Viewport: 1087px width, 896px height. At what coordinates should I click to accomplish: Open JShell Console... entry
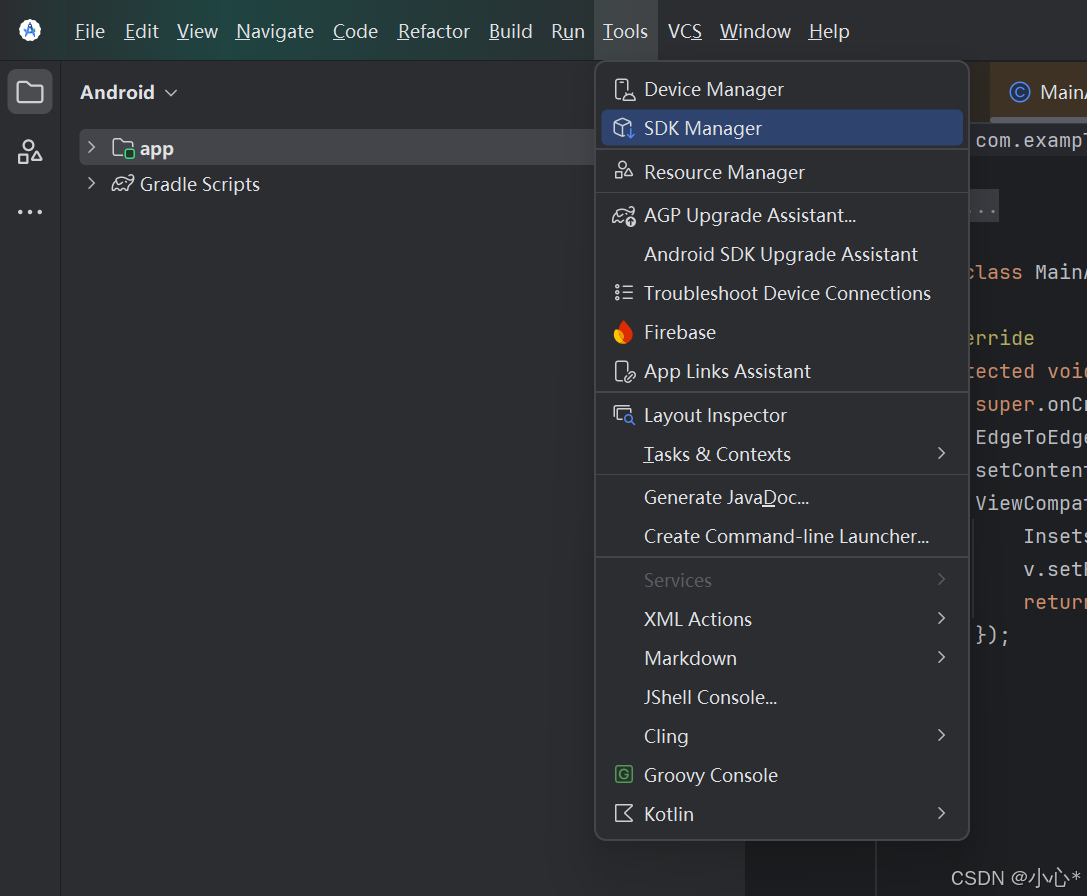pyautogui.click(x=782, y=697)
